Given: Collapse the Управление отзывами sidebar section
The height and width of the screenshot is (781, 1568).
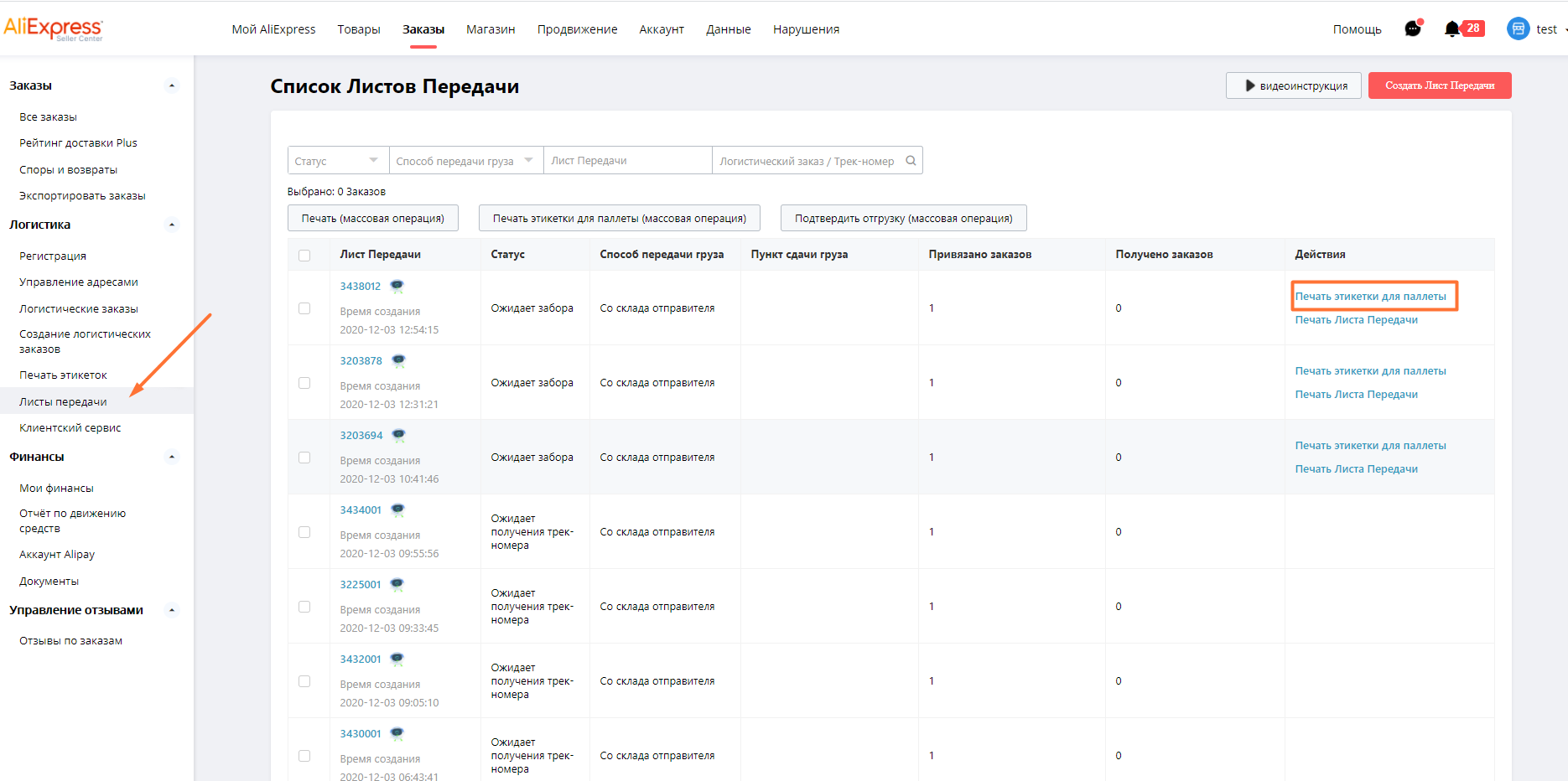Looking at the screenshot, I should pos(172,610).
